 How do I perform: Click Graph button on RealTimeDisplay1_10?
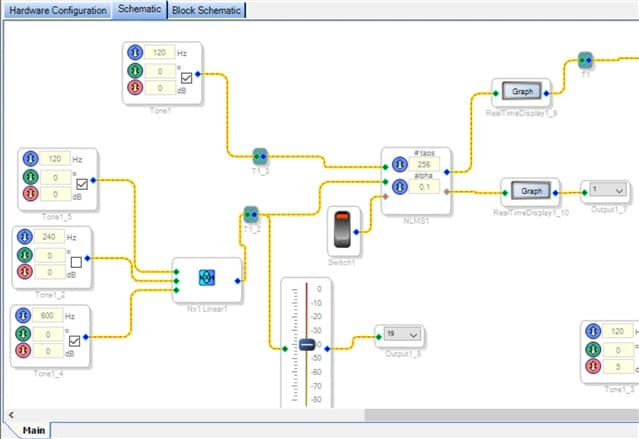tap(531, 191)
